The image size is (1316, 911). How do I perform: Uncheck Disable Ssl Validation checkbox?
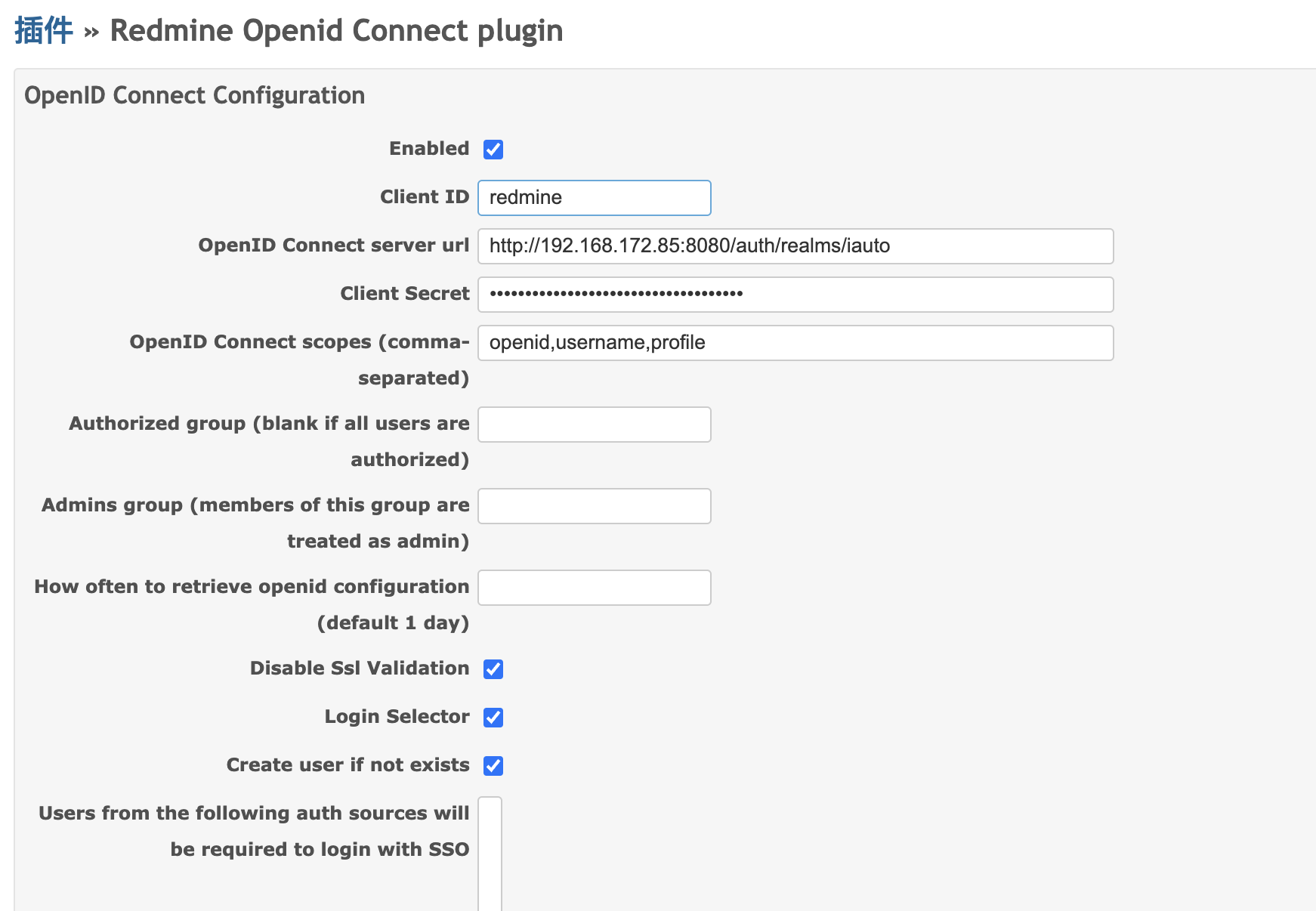click(493, 669)
